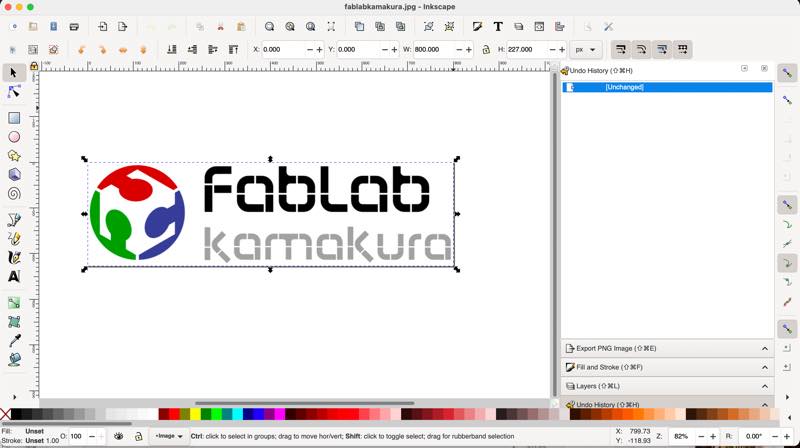The width and height of the screenshot is (800, 448).
Task: Toggle layer visibility eye in status bar
Action: [118, 436]
